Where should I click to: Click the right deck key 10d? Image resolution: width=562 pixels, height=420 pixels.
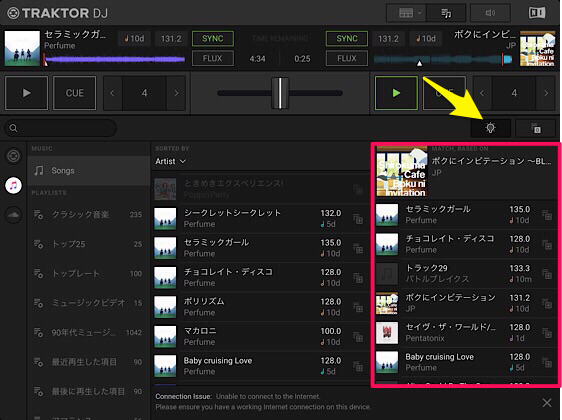coord(426,39)
